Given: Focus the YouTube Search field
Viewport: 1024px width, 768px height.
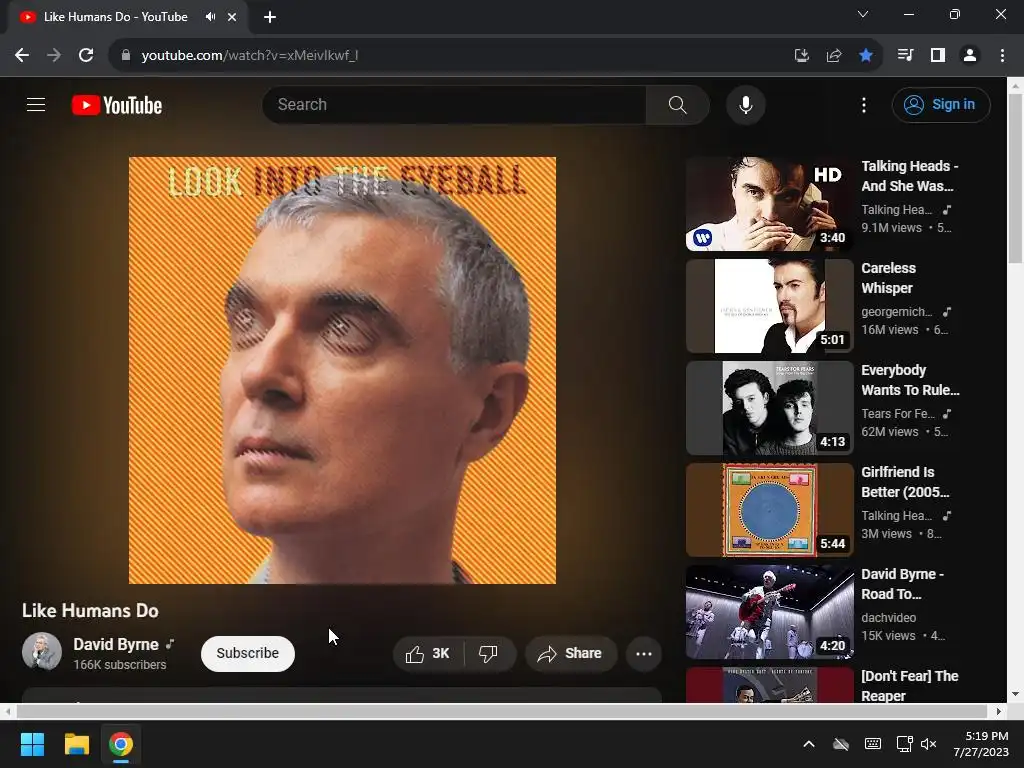Looking at the screenshot, I should tap(455, 104).
